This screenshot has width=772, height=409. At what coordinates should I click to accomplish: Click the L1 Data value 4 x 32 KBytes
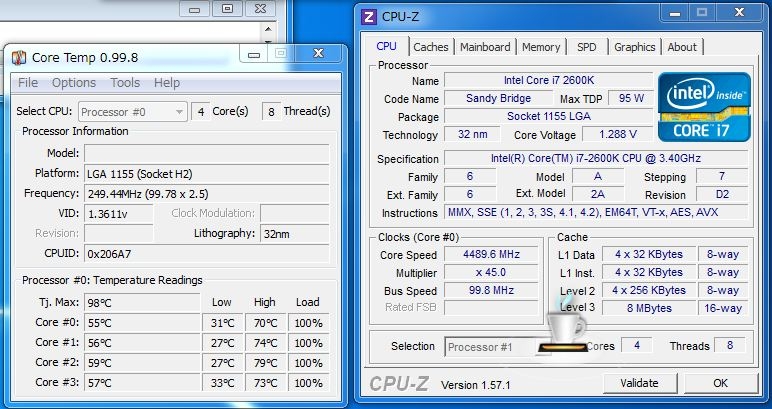[x=648, y=254]
